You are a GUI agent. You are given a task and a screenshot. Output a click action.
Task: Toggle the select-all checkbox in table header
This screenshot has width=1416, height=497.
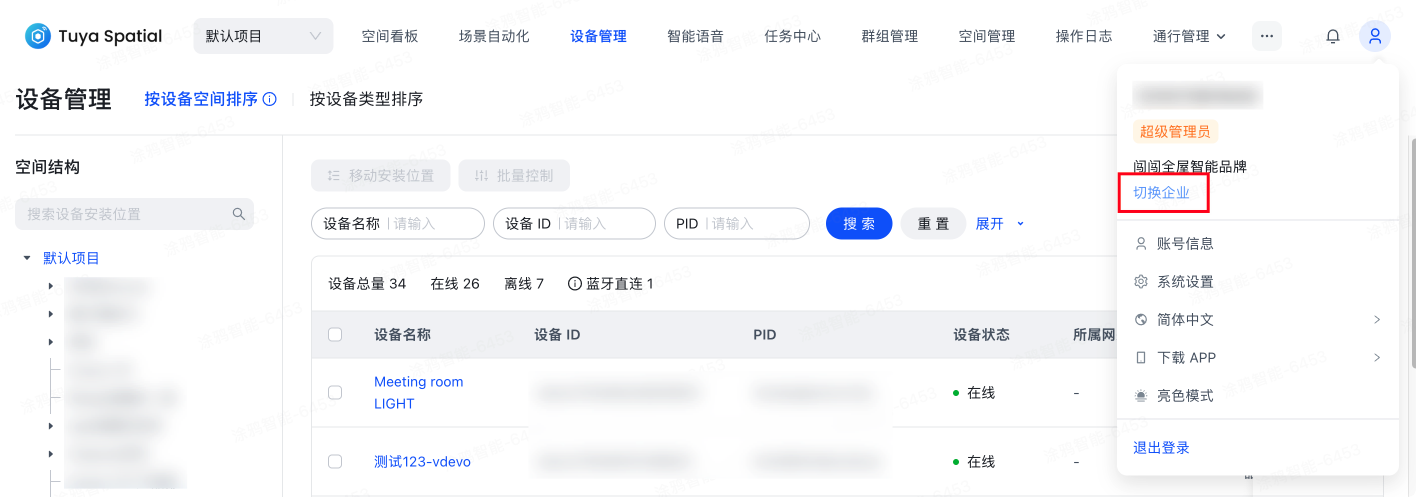coord(335,335)
